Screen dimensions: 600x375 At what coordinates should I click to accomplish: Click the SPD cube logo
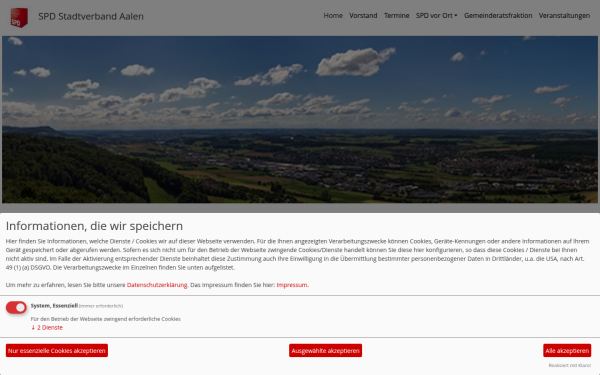coord(19,17)
